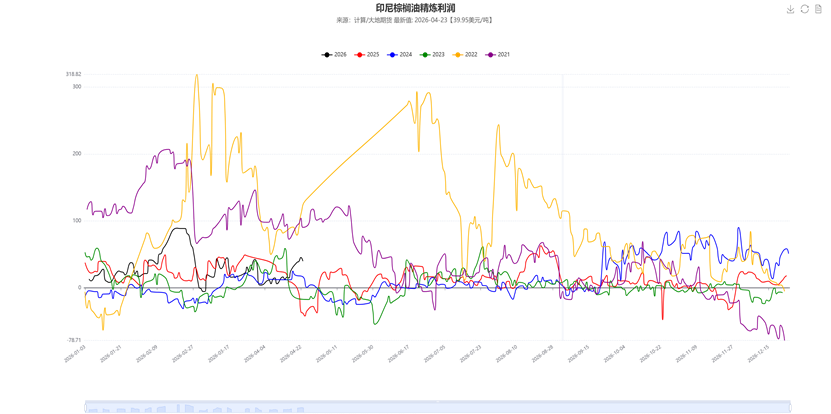Open the data view document icon
Screen dimensions: 831x414
[818, 9]
